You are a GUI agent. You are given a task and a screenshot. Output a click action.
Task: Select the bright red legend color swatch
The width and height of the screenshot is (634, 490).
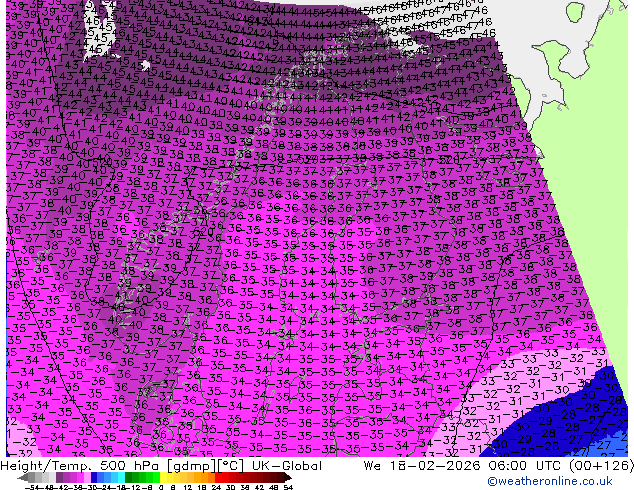click(x=218, y=478)
